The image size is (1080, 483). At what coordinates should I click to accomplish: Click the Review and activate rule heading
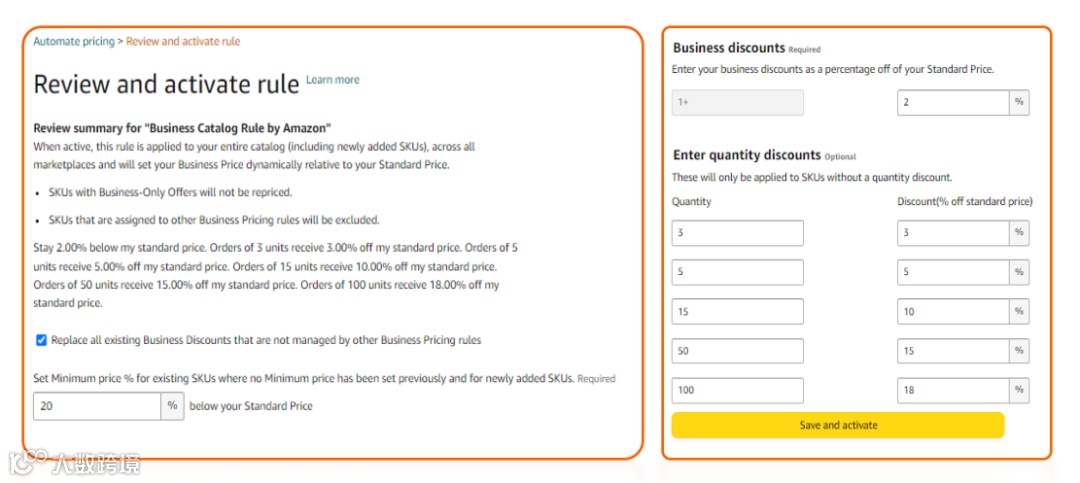[166, 84]
